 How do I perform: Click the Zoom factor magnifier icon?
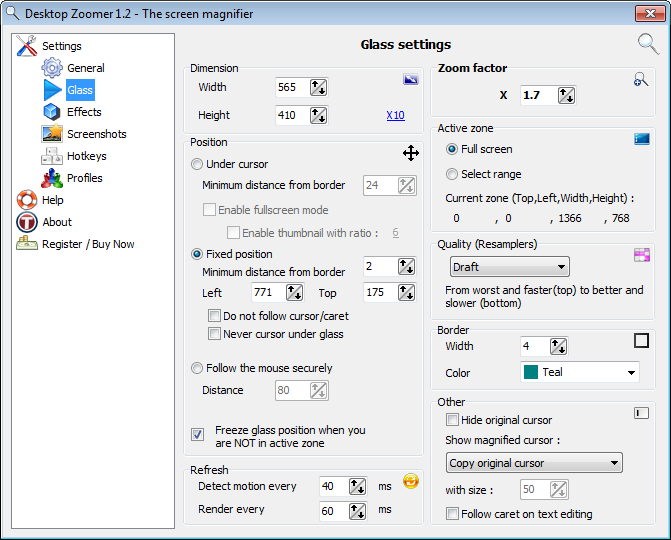point(641,80)
